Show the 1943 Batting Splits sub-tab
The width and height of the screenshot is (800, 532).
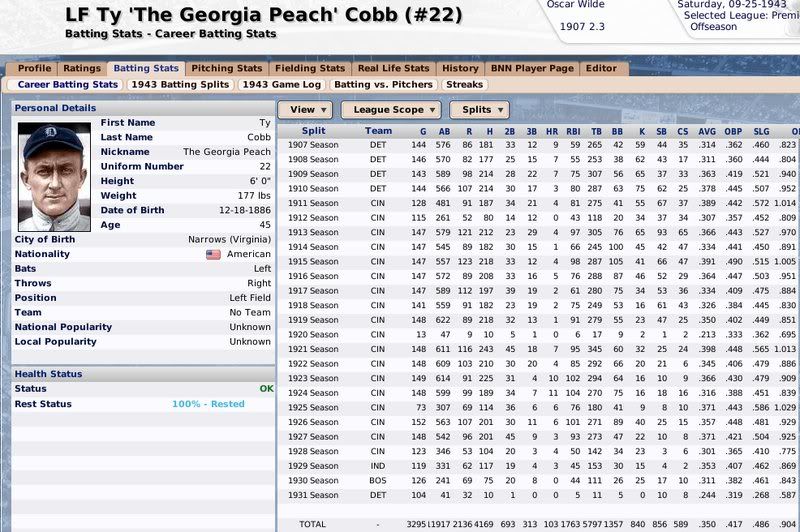click(178, 85)
